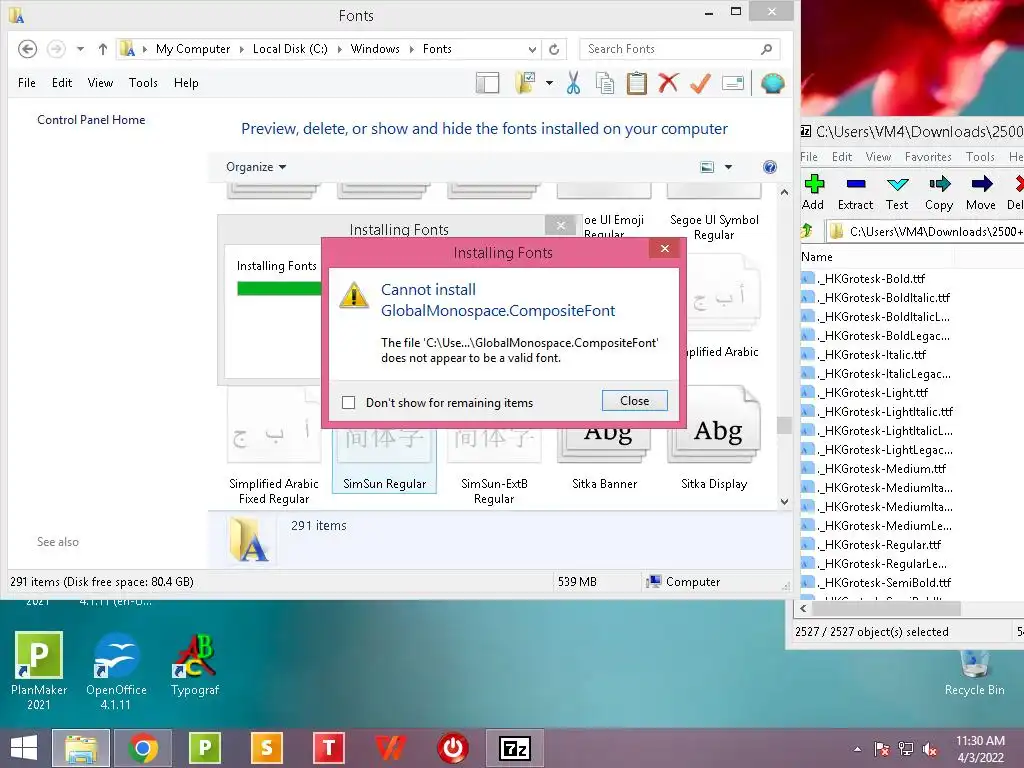Screen dimensions: 1024x768
Task: Open the blue Help question icon
Action: tap(770, 167)
